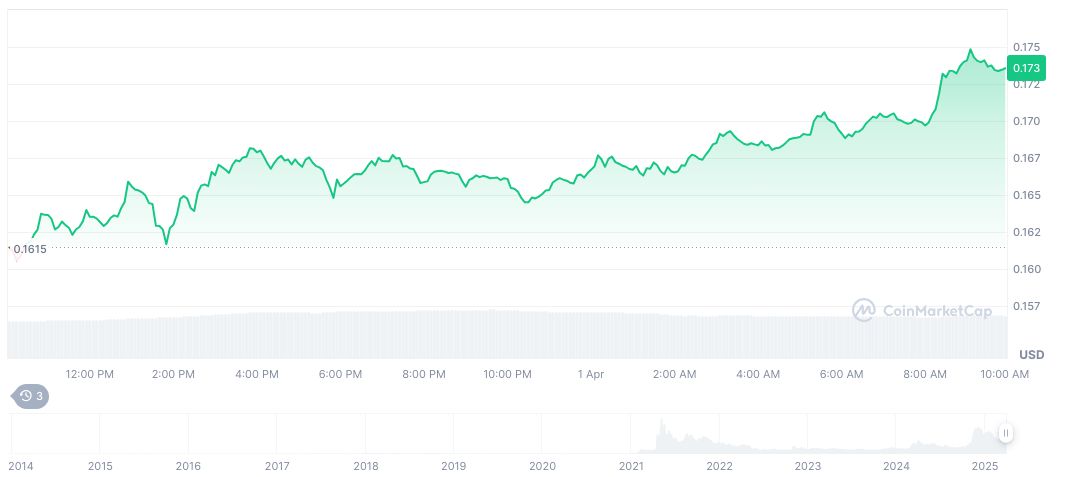Click the 6:00 PM time axis label

[x=340, y=374]
